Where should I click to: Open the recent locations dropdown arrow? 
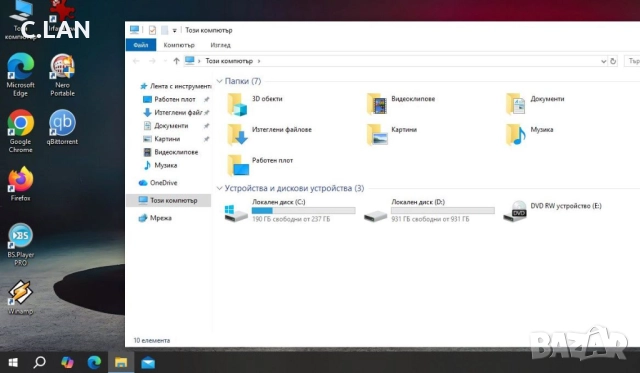(x=165, y=61)
